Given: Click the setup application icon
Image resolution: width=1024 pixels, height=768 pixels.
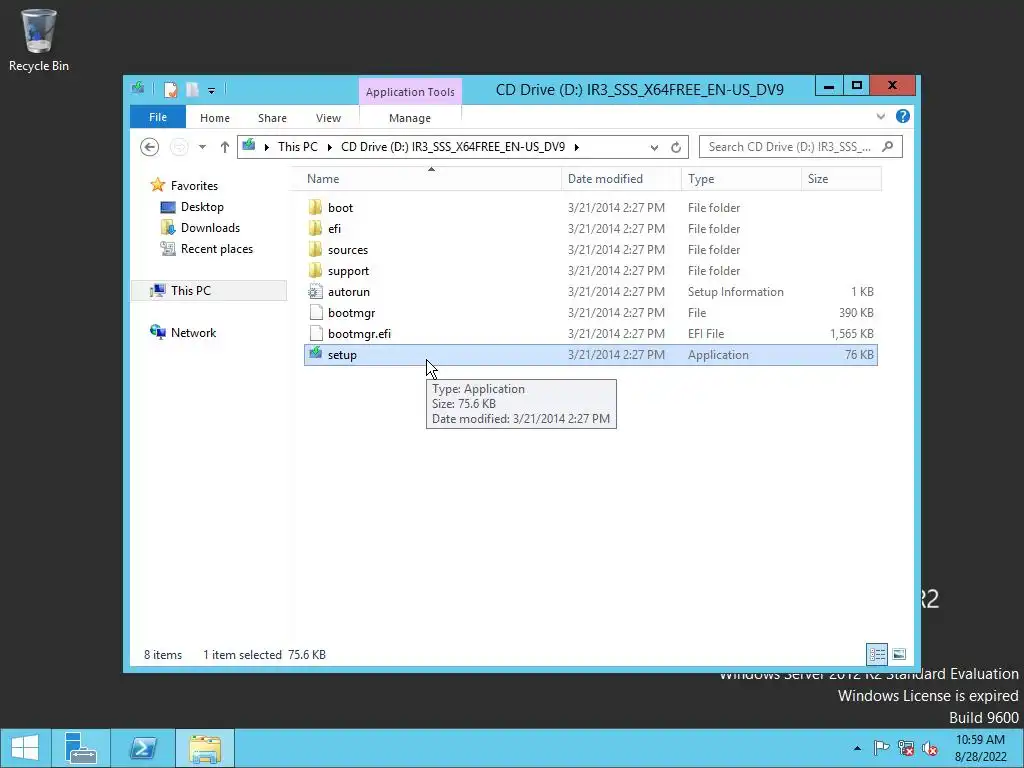Looking at the screenshot, I should [x=315, y=354].
